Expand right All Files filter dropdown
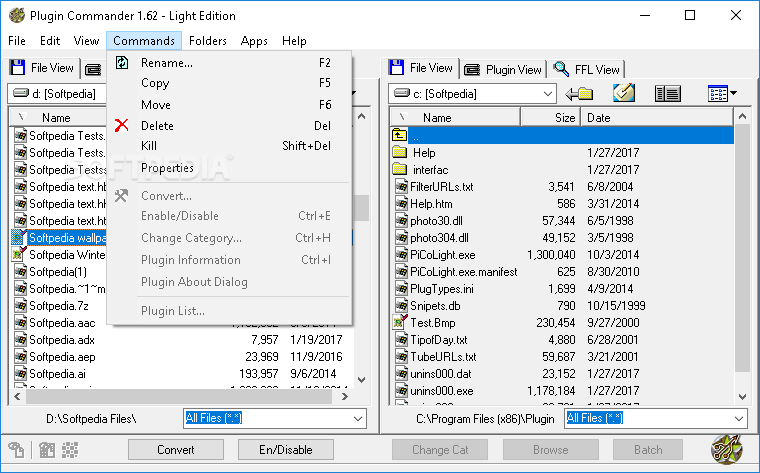760x473 pixels. [739, 419]
